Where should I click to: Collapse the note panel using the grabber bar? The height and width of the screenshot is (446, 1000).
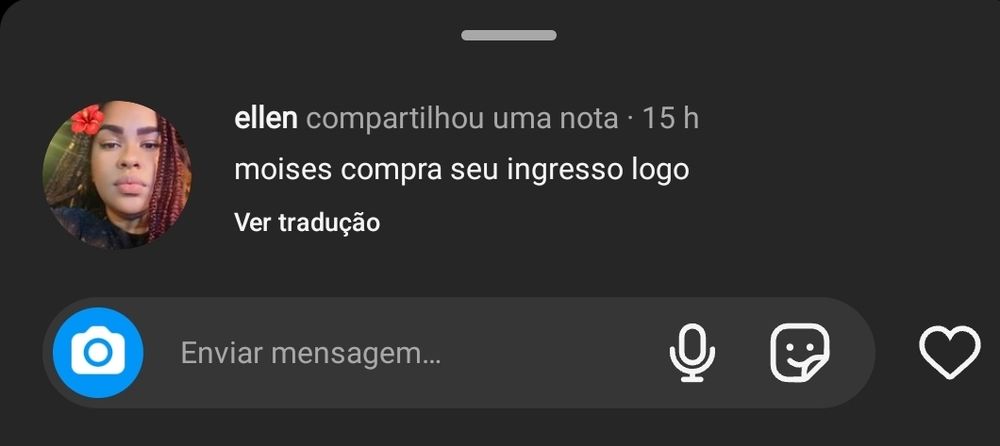[x=509, y=36]
